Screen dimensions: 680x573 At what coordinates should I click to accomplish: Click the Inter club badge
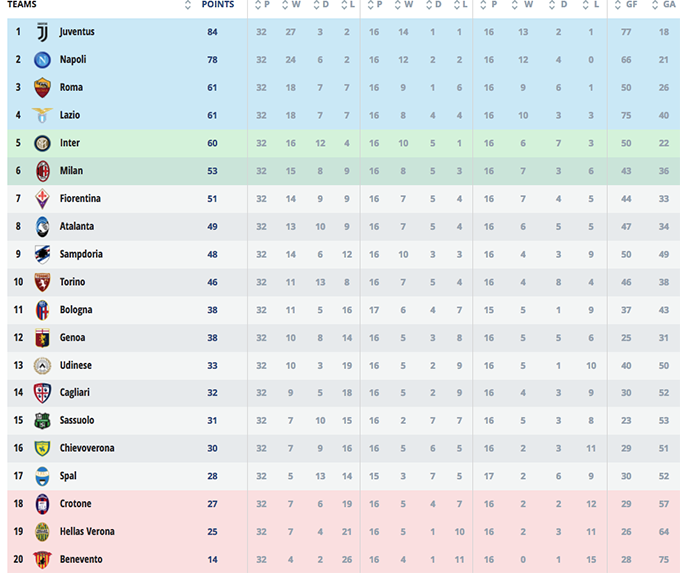(x=42, y=143)
